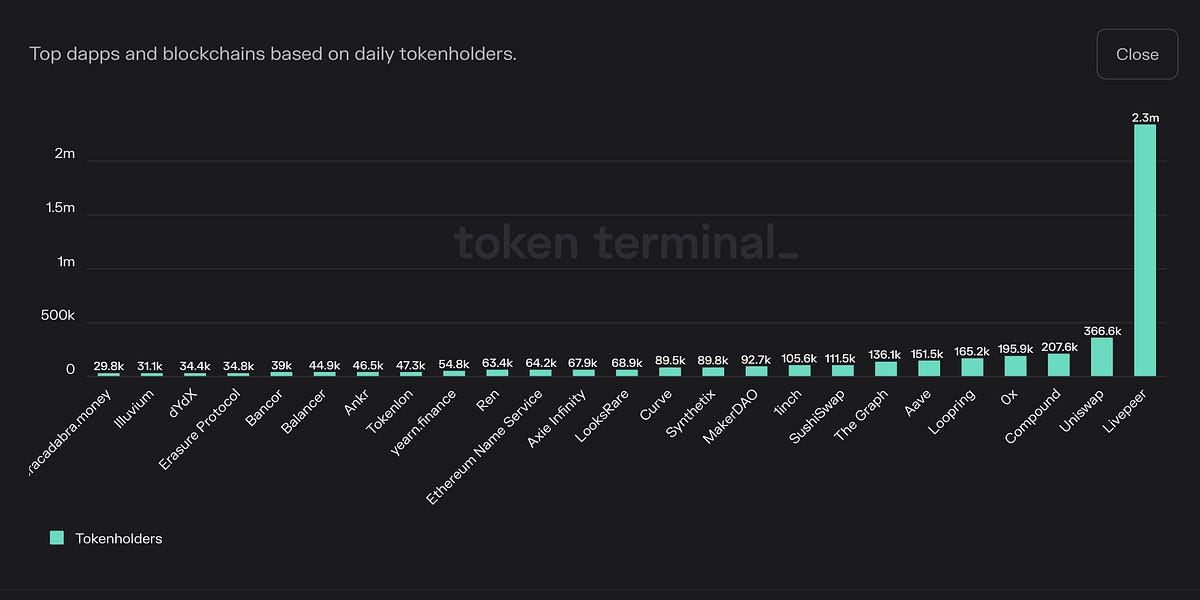Select the dYdX axis label
The width and height of the screenshot is (1200, 600).
coord(183,402)
